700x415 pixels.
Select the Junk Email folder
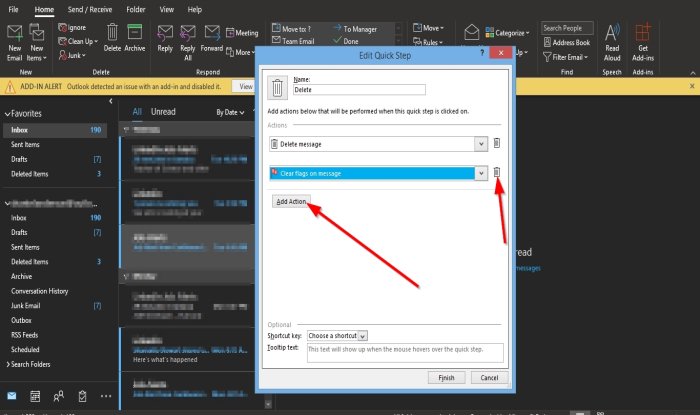28,304
